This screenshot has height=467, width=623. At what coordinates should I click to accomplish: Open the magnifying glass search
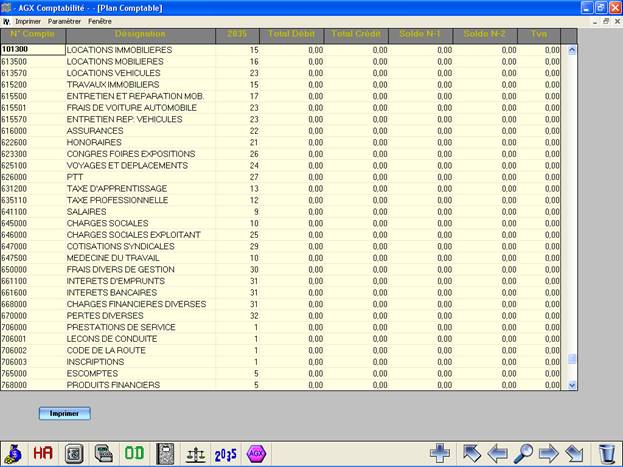click(x=523, y=453)
